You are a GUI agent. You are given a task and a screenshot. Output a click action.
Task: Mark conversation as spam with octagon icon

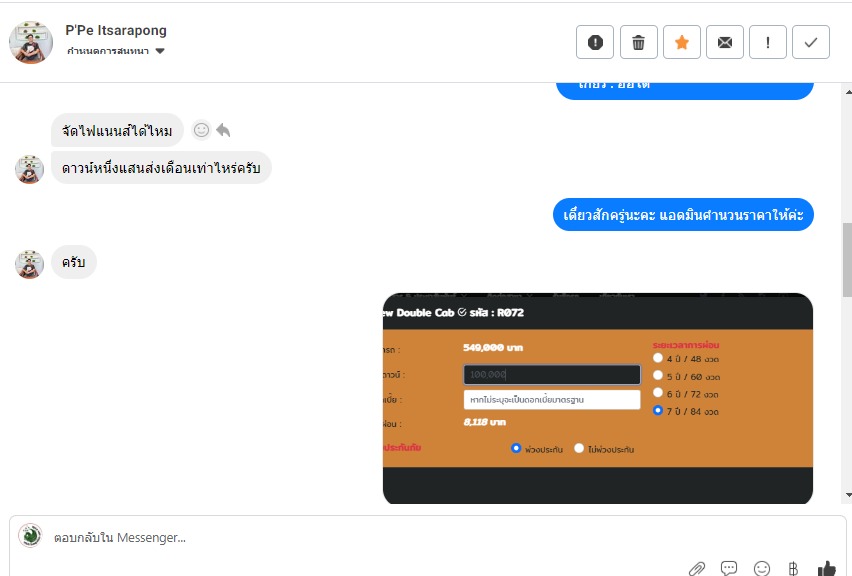pyautogui.click(x=595, y=42)
